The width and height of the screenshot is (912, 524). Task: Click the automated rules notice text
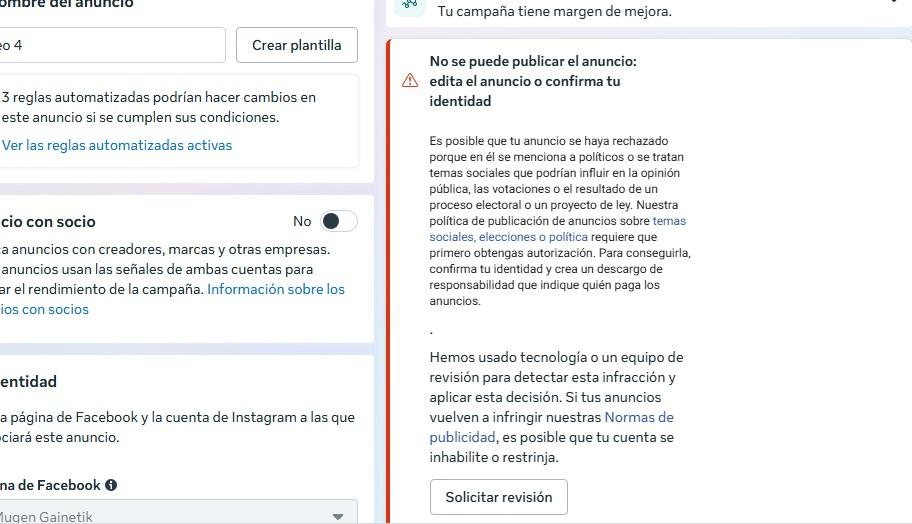(x=158, y=107)
